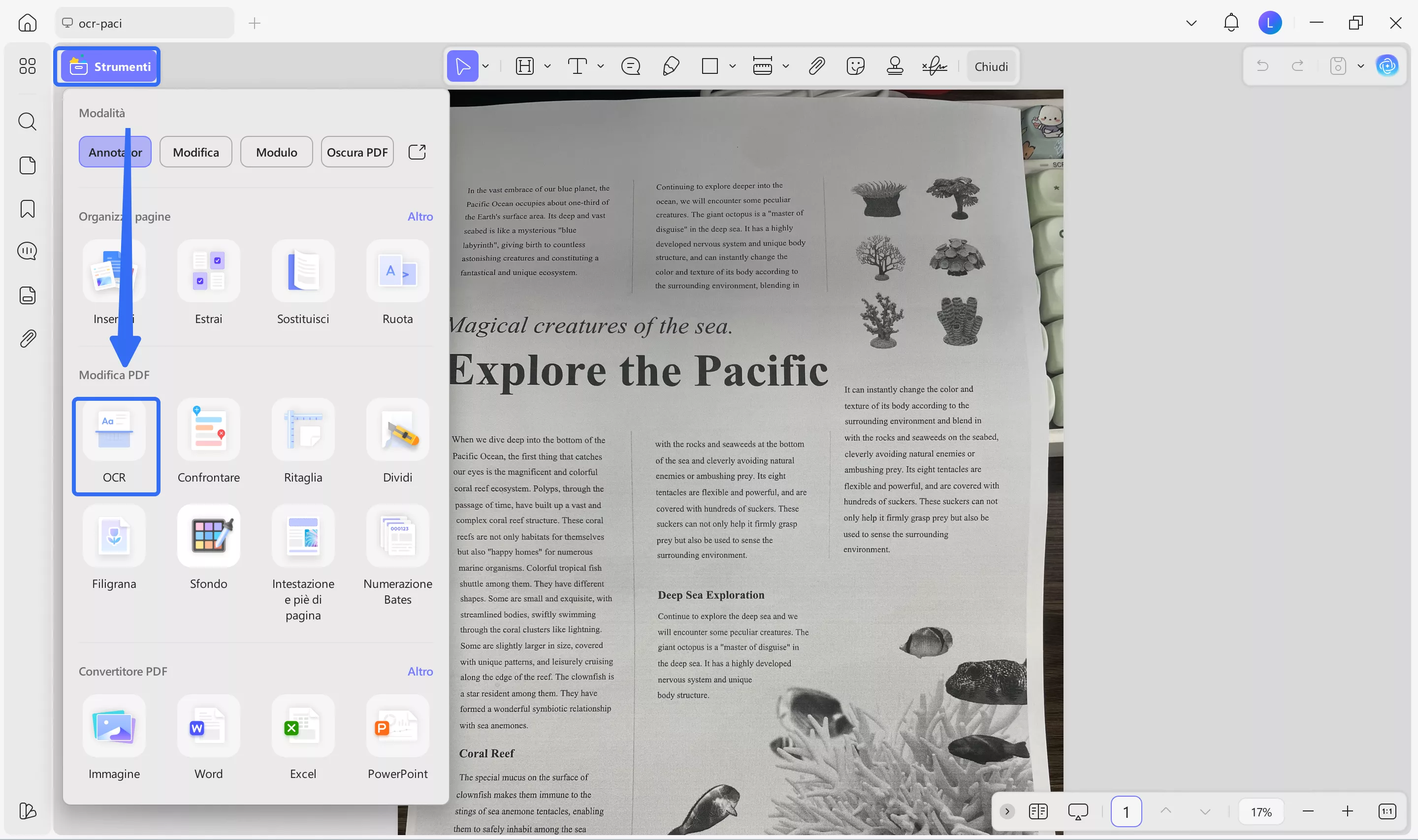
Task: Expand the shape tool options
Action: (733, 66)
